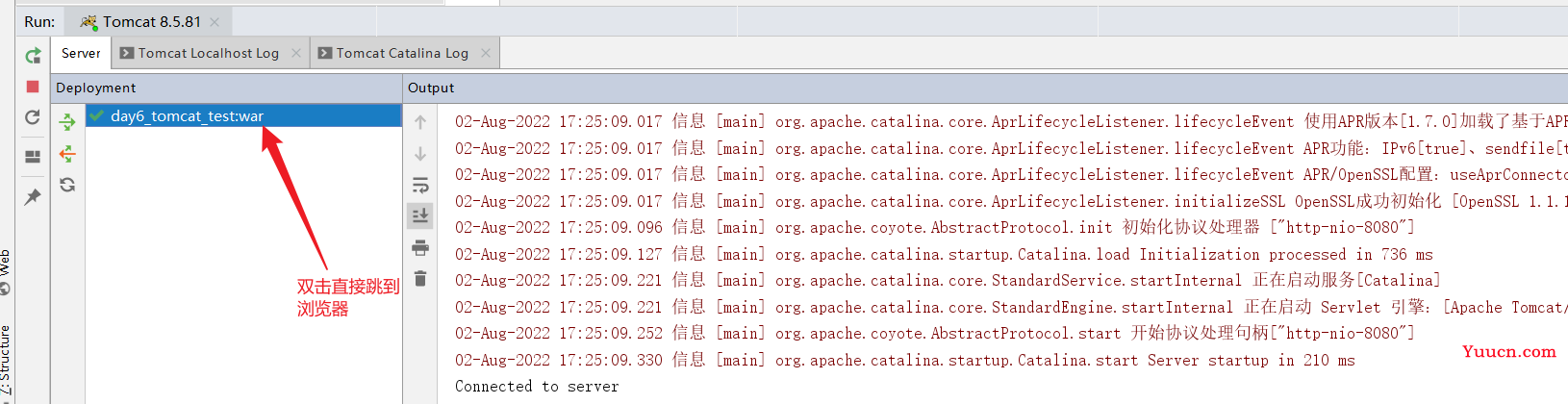Viewport: 1568px width, 404px height.
Task: Close the Tomcat 8.5.81 run tab
Action: [x=215, y=21]
